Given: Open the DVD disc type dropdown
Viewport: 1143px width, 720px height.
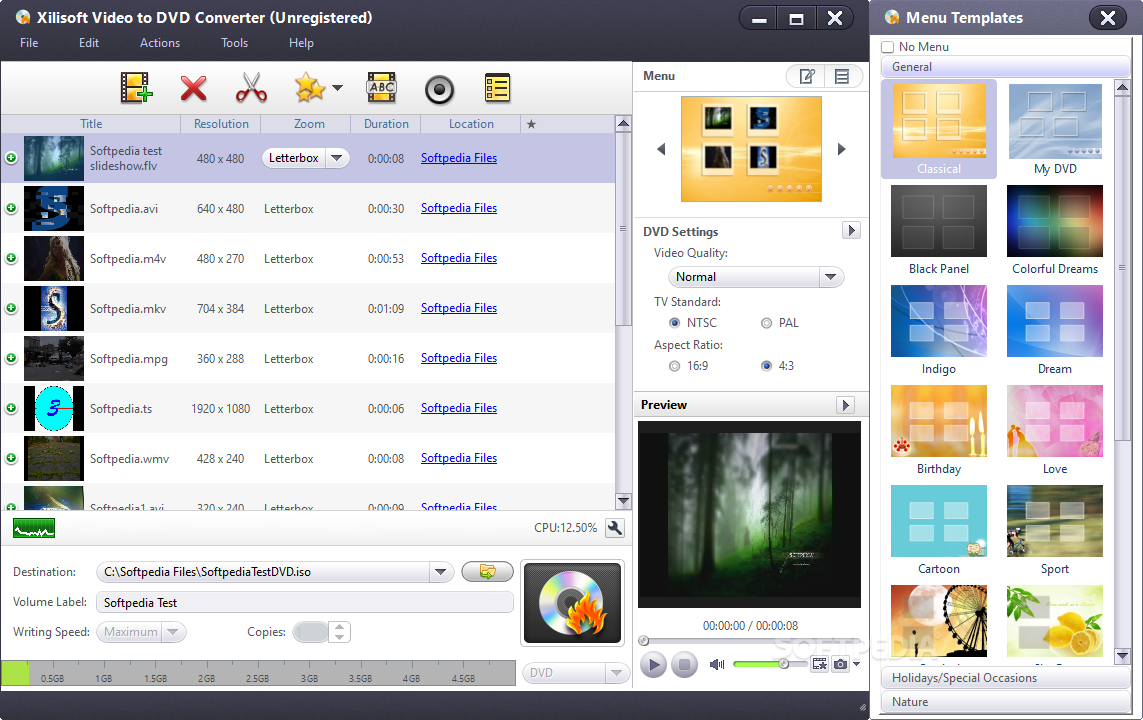Looking at the screenshot, I should point(616,673).
